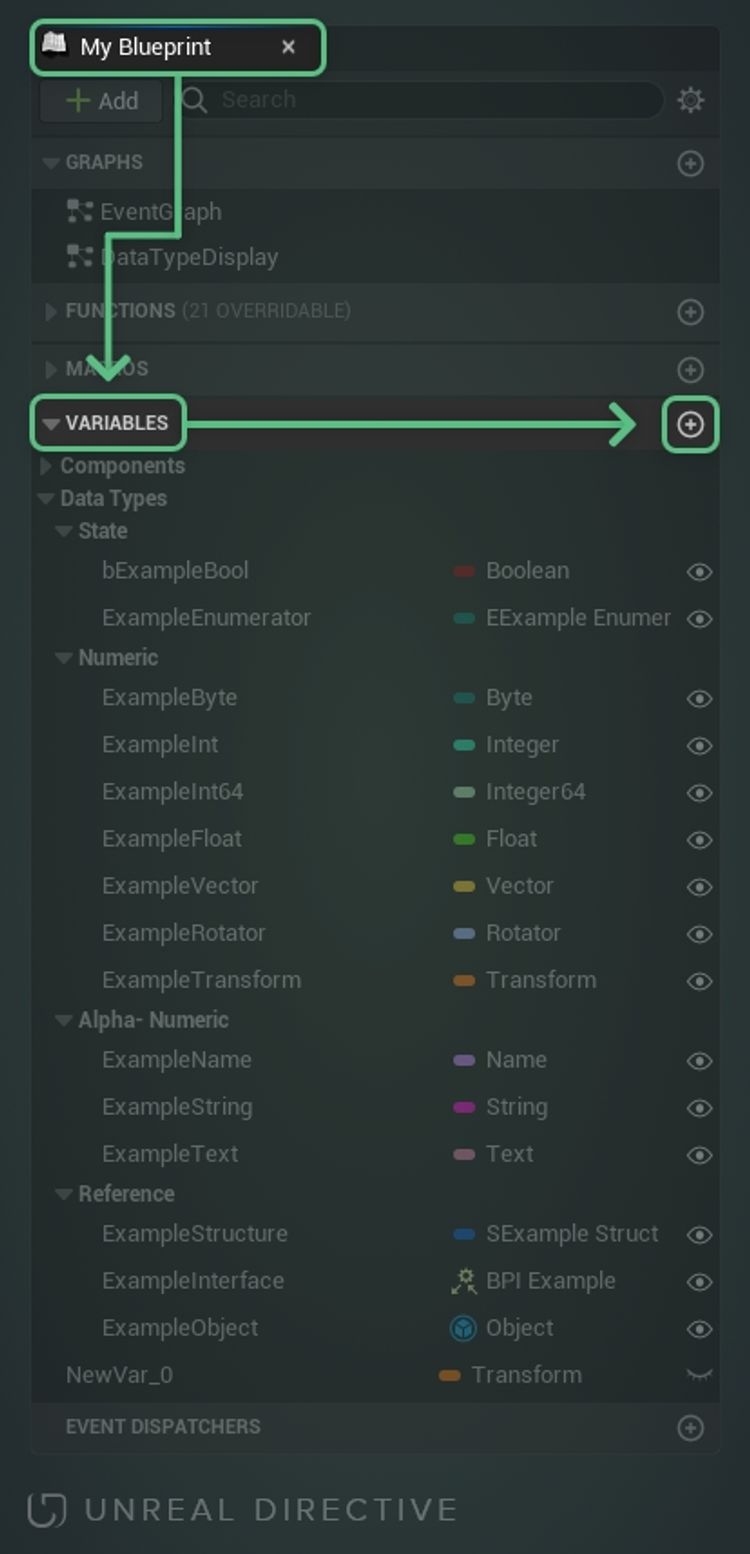This screenshot has height=1554, width=750.
Task: Open the panel settings gear
Action: (x=690, y=100)
